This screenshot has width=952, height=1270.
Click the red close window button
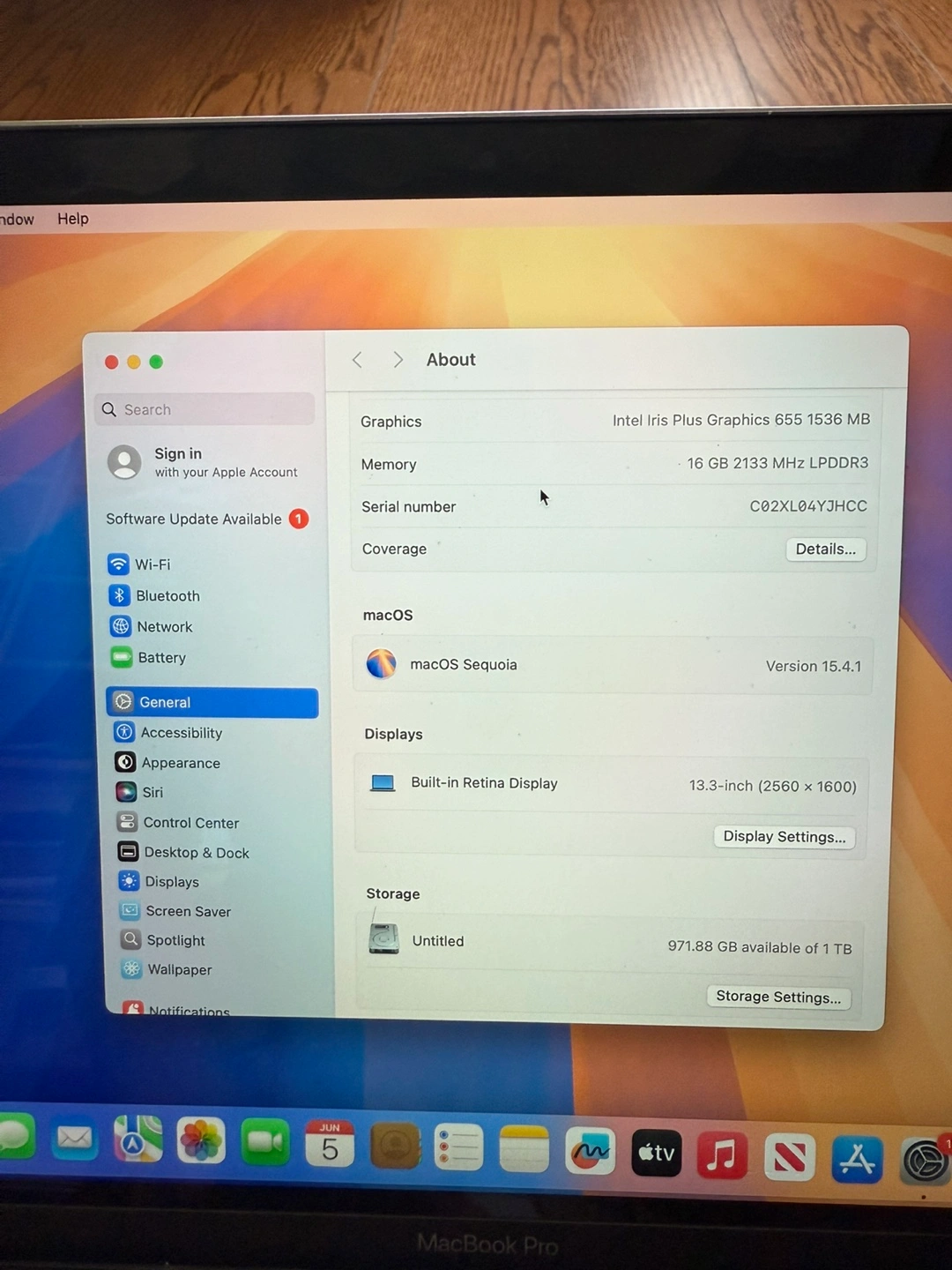111,362
